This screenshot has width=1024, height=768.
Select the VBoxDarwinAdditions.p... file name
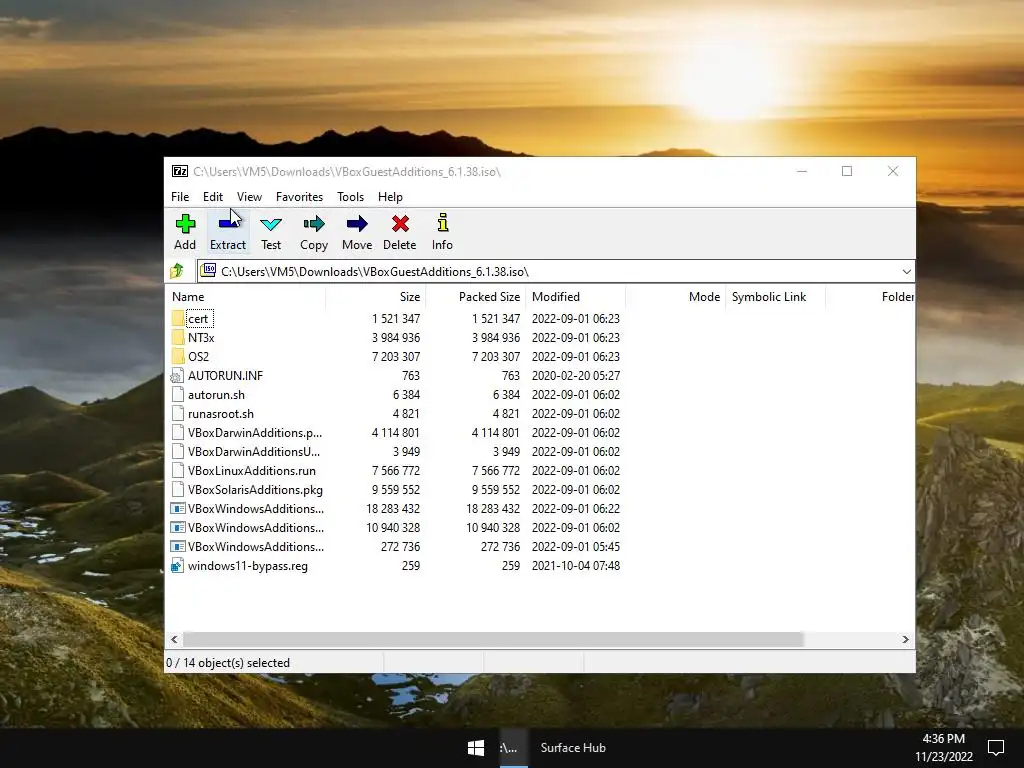tap(255, 432)
